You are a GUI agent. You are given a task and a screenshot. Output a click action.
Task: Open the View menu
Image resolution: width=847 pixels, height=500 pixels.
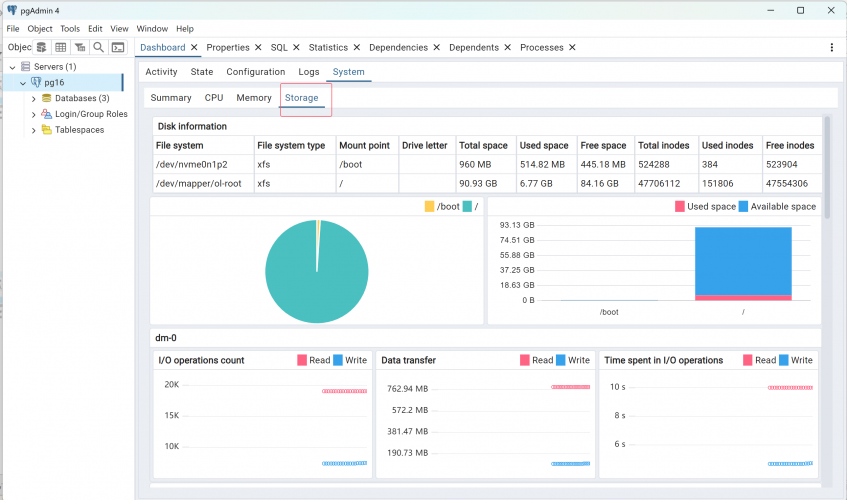click(119, 29)
